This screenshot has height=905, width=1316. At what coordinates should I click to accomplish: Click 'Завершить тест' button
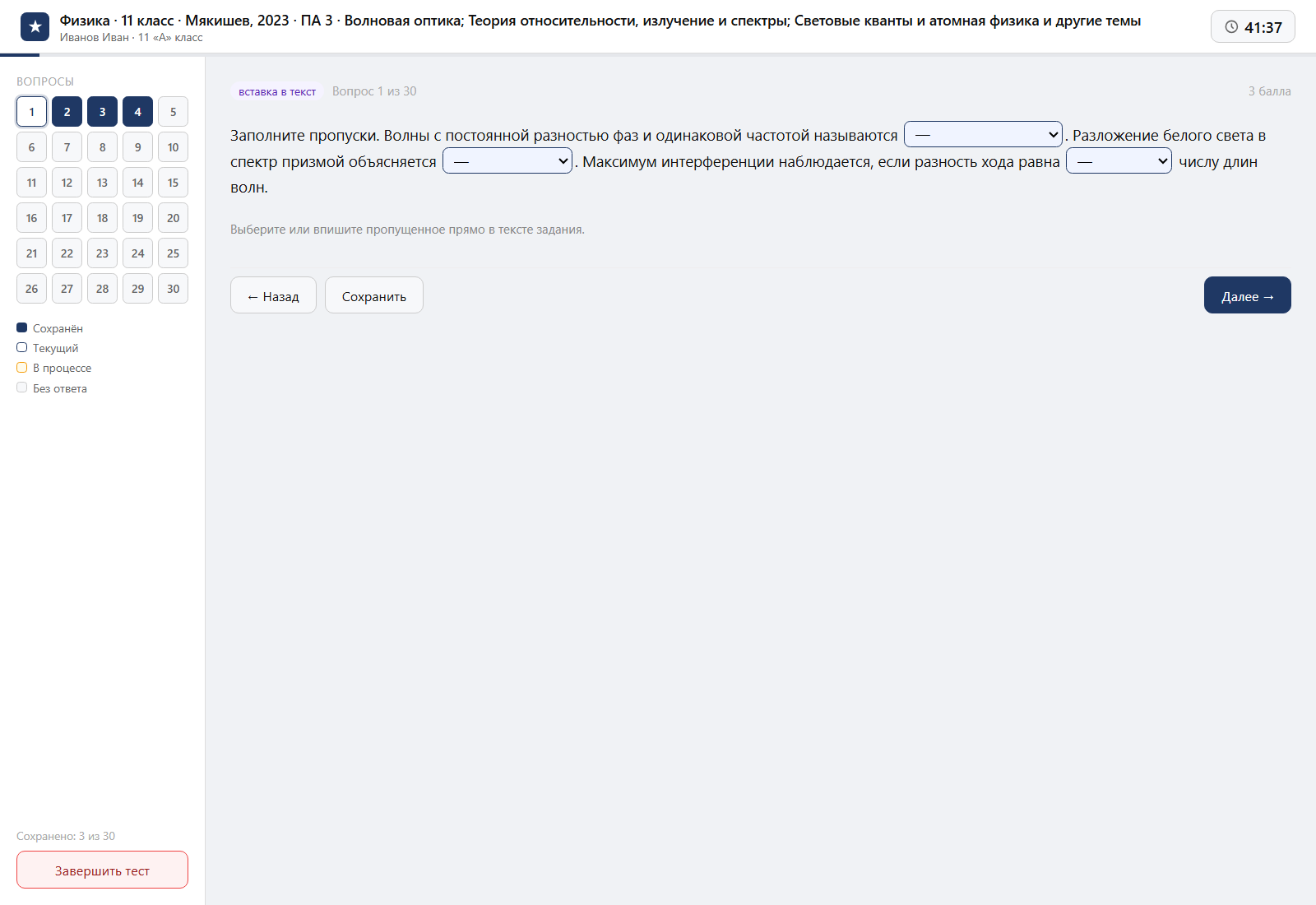[102, 870]
